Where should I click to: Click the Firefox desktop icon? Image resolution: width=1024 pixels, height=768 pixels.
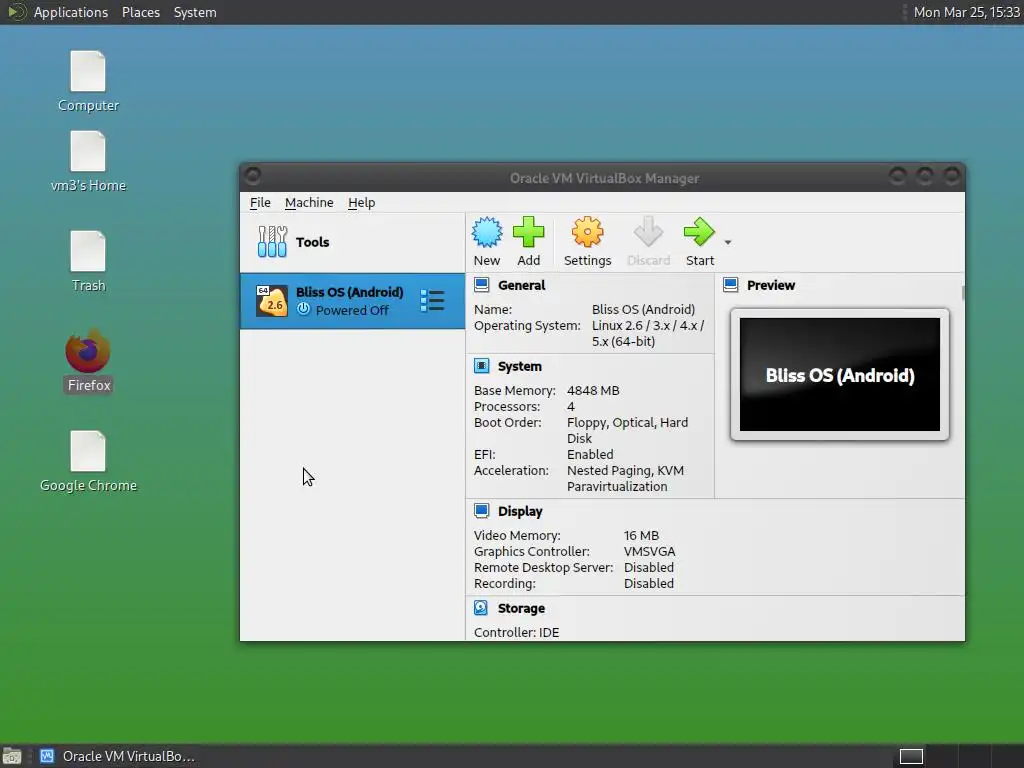tap(88, 361)
